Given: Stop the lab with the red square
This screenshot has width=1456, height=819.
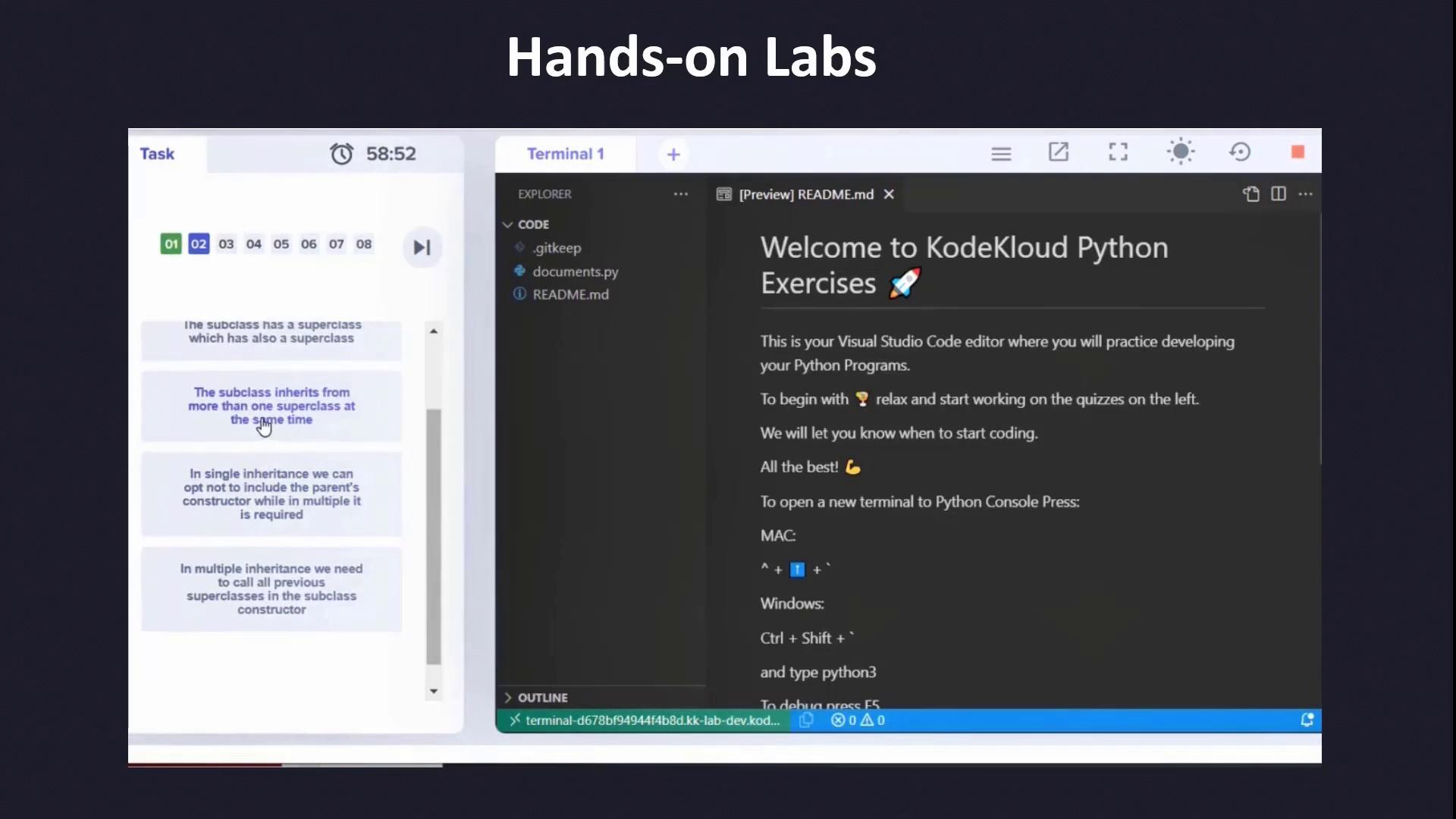Looking at the screenshot, I should (x=1298, y=152).
